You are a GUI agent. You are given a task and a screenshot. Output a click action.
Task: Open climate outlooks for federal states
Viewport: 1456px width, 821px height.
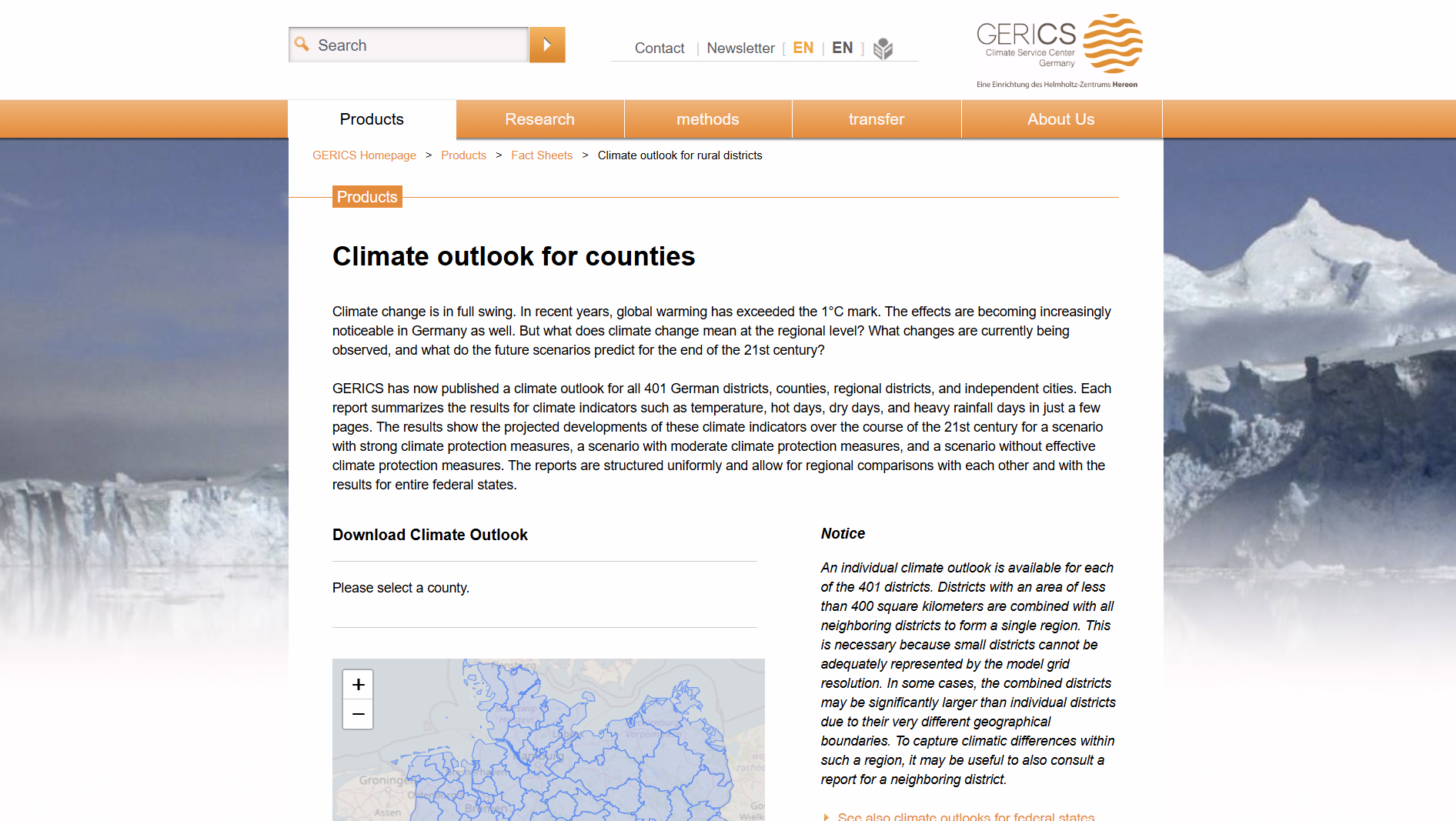point(966,817)
